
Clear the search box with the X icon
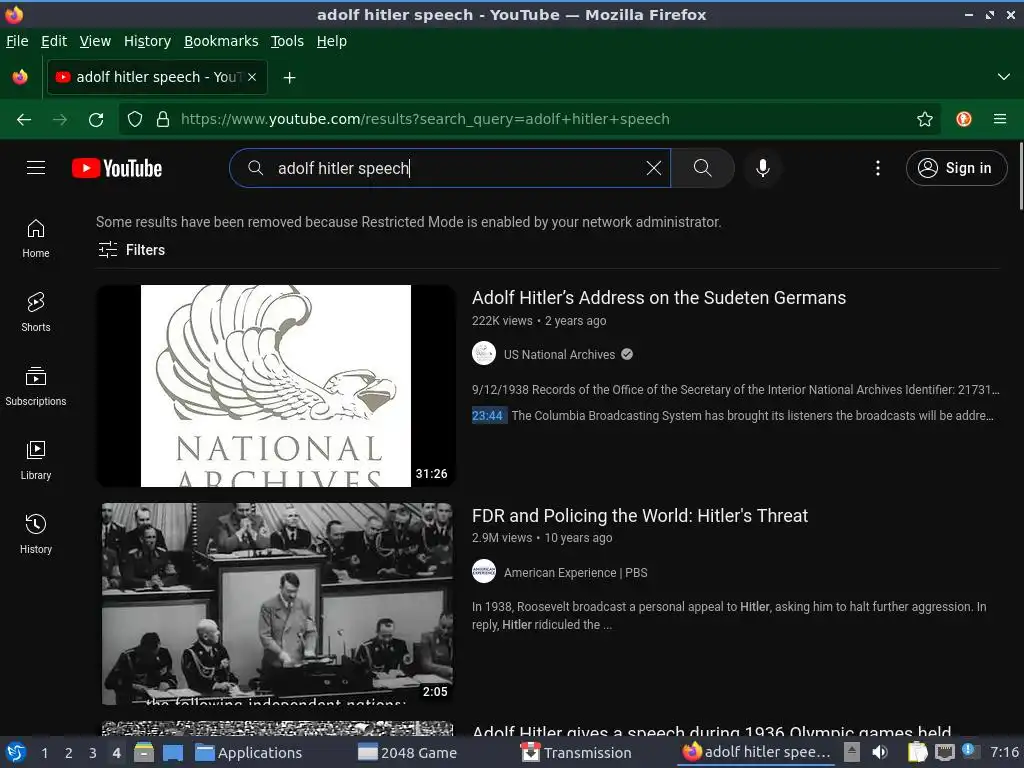click(653, 168)
